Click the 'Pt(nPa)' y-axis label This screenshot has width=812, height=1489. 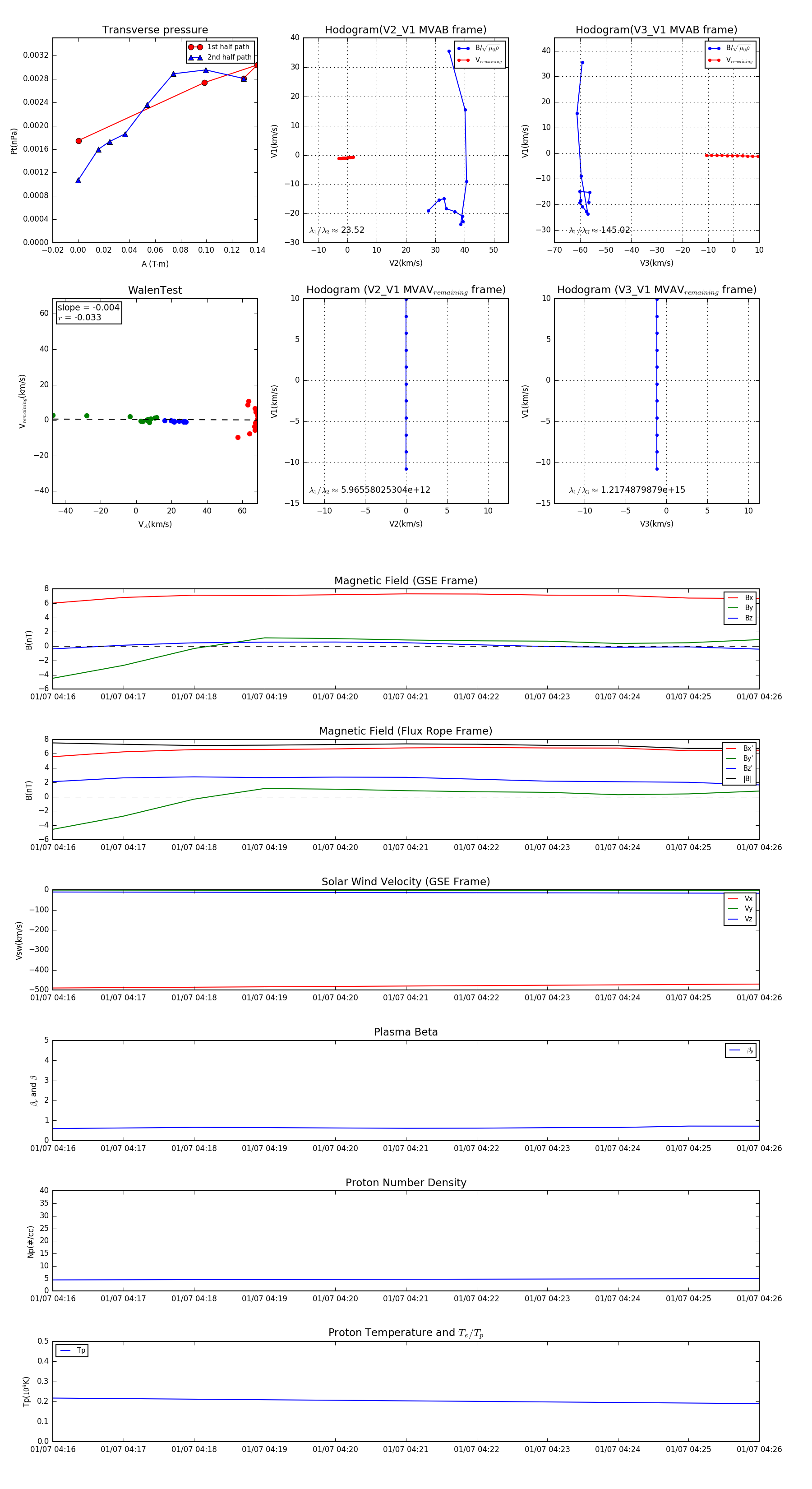coord(14,140)
